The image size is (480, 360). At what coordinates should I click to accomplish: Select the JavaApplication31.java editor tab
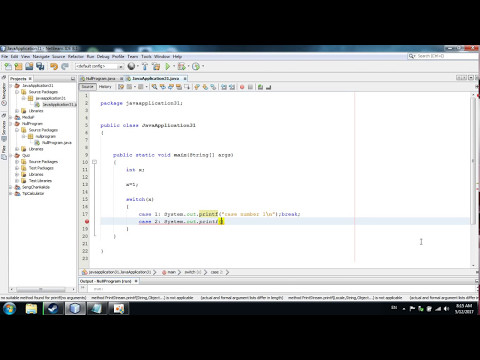pos(156,79)
